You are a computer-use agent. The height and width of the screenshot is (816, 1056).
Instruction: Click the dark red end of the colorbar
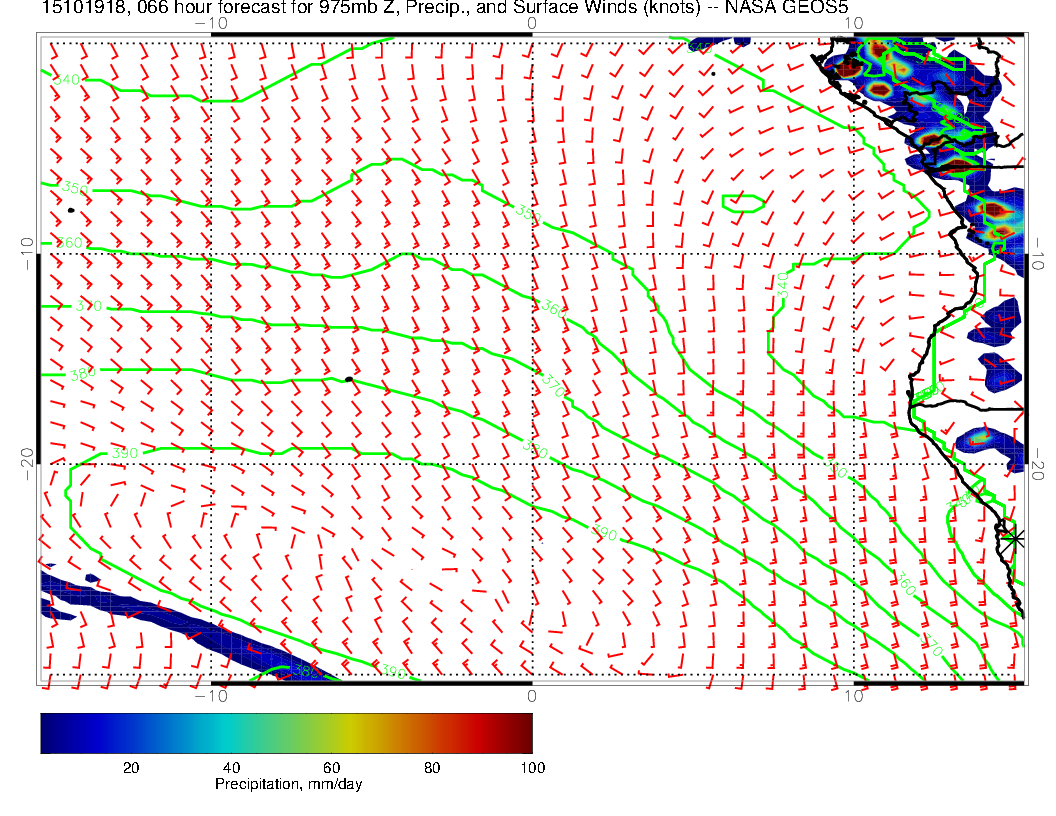coord(524,733)
